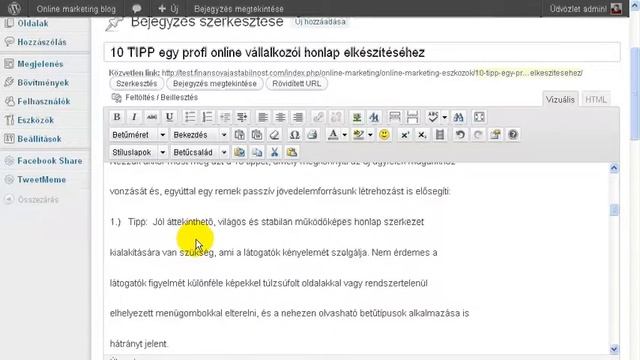640x360 pixels.
Task: Click the print icon in editor toolbar
Action: point(312,135)
